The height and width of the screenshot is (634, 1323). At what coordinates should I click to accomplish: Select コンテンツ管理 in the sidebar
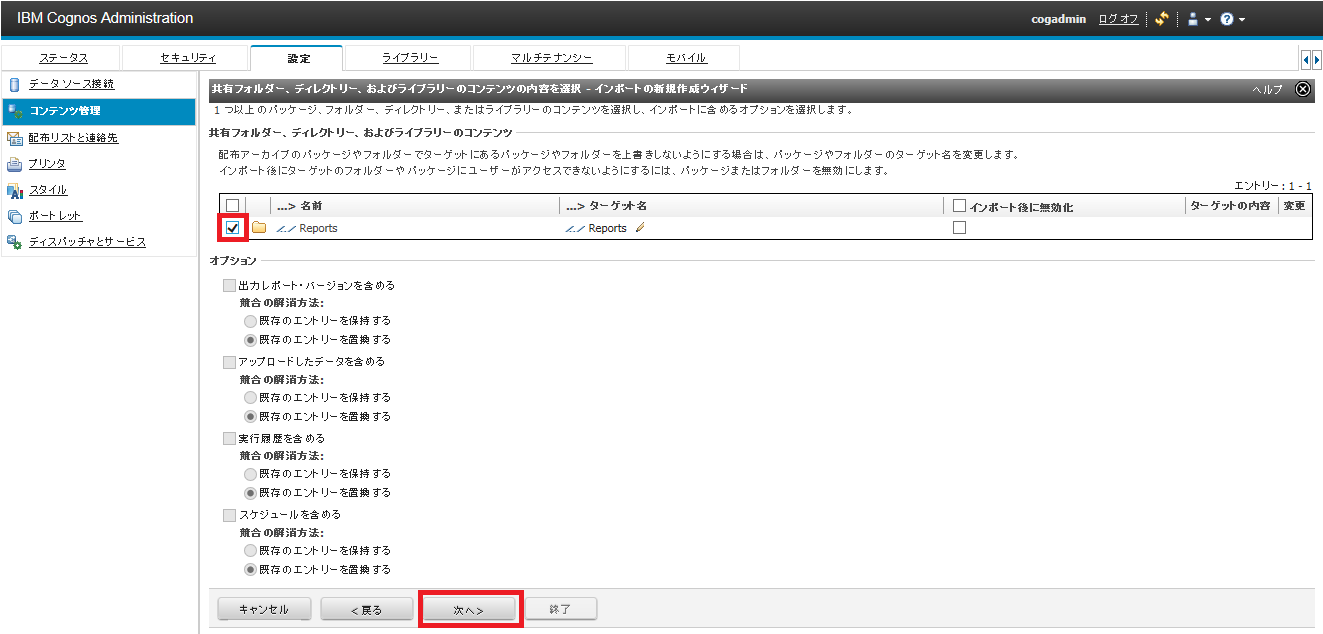pyautogui.click(x=98, y=111)
